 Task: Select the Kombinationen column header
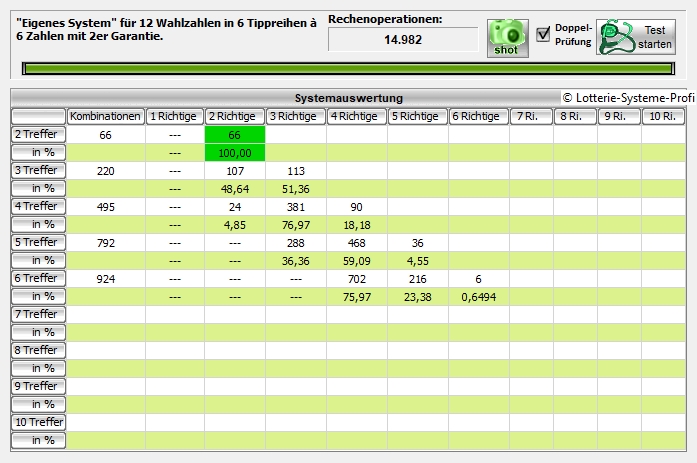(x=105, y=116)
